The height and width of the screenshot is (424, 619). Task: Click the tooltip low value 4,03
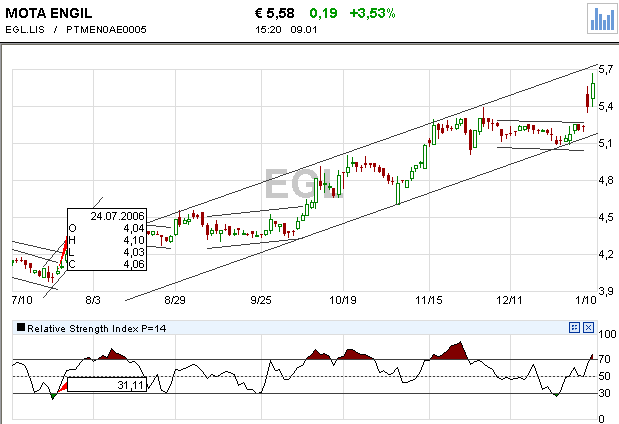(134, 252)
